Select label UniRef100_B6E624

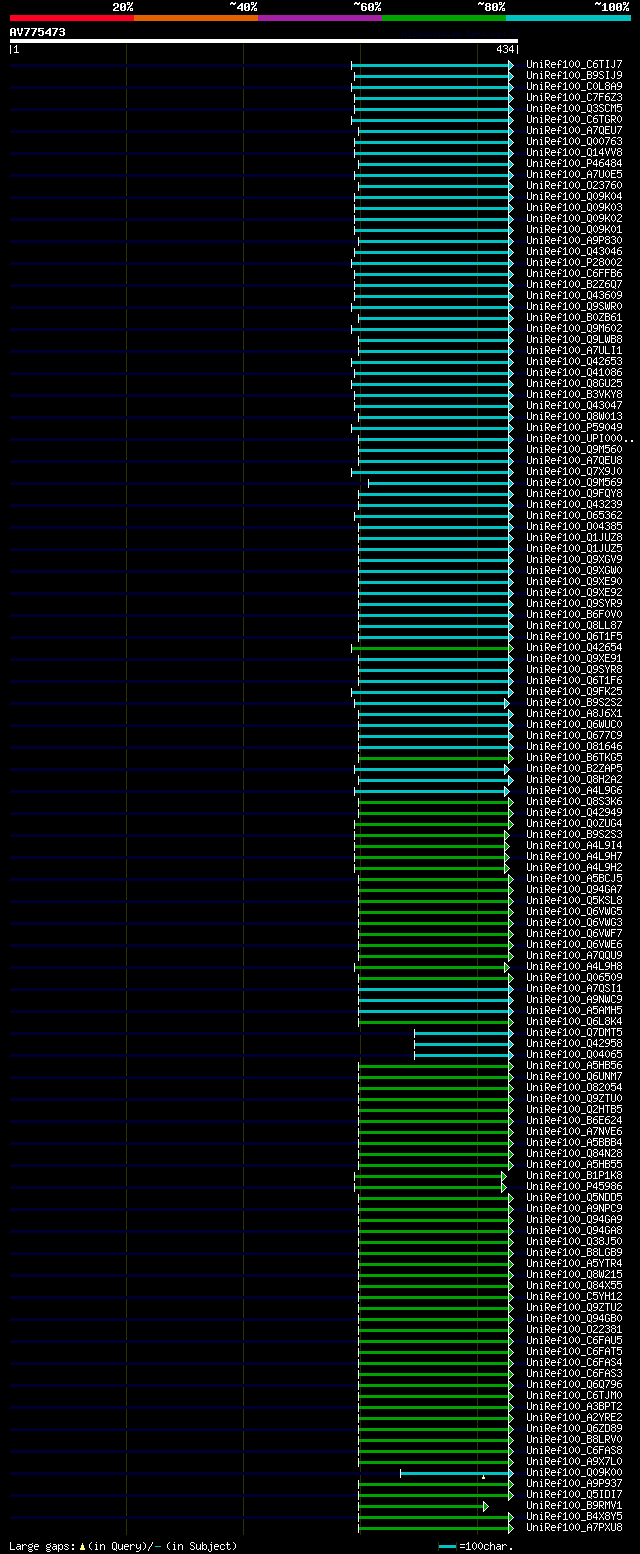(x=574, y=1120)
